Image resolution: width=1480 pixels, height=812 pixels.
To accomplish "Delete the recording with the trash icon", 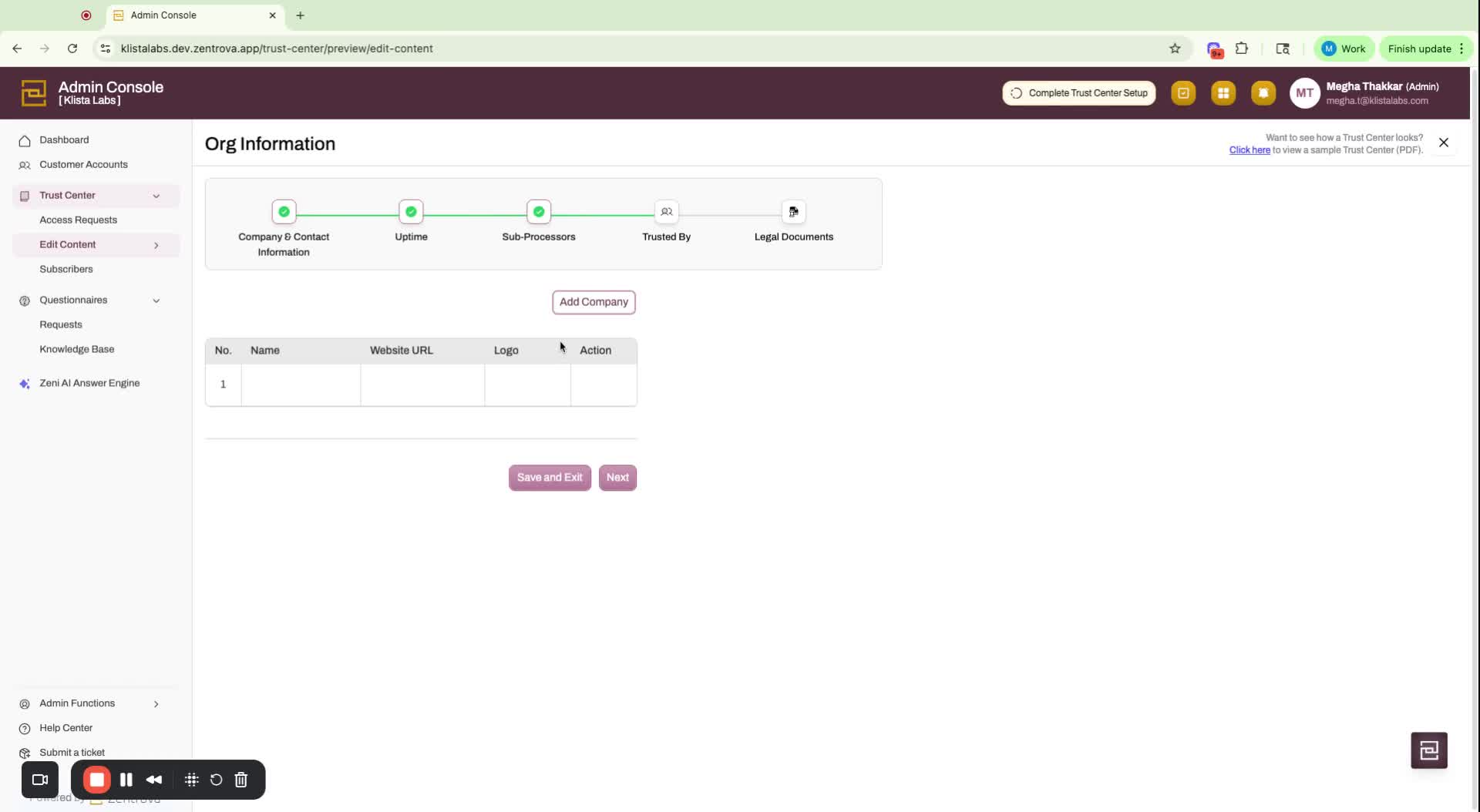I will 241,780.
